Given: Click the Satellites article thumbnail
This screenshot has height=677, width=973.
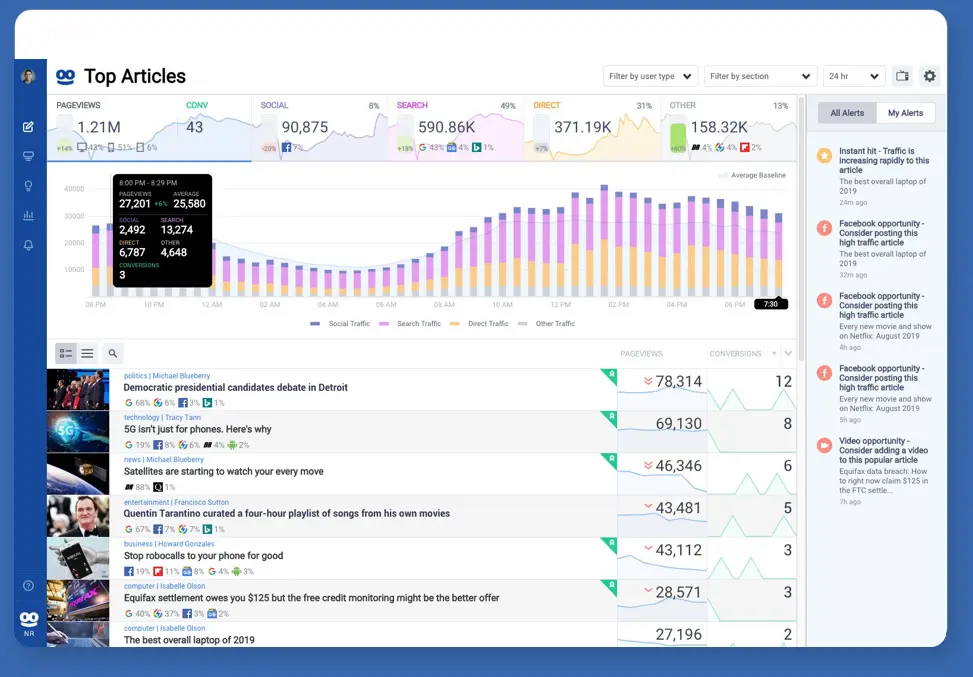Looking at the screenshot, I should tap(78, 475).
